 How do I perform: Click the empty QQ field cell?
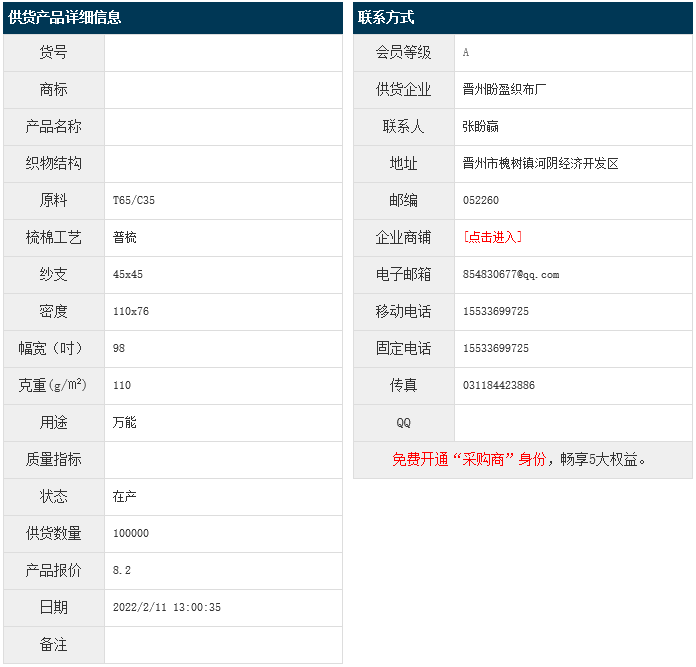pyautogui.click(x=573, y=422)
